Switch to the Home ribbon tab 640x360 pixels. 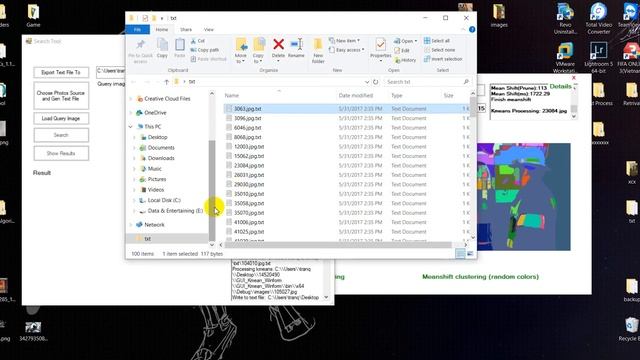point(162,30)
